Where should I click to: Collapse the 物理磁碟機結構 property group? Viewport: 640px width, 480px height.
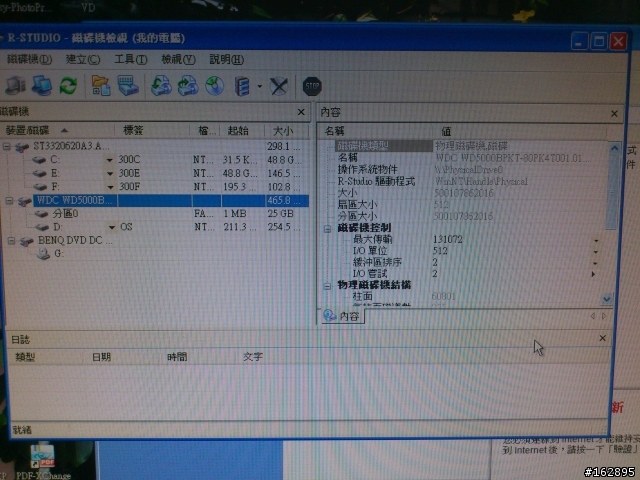pos(327,286)
